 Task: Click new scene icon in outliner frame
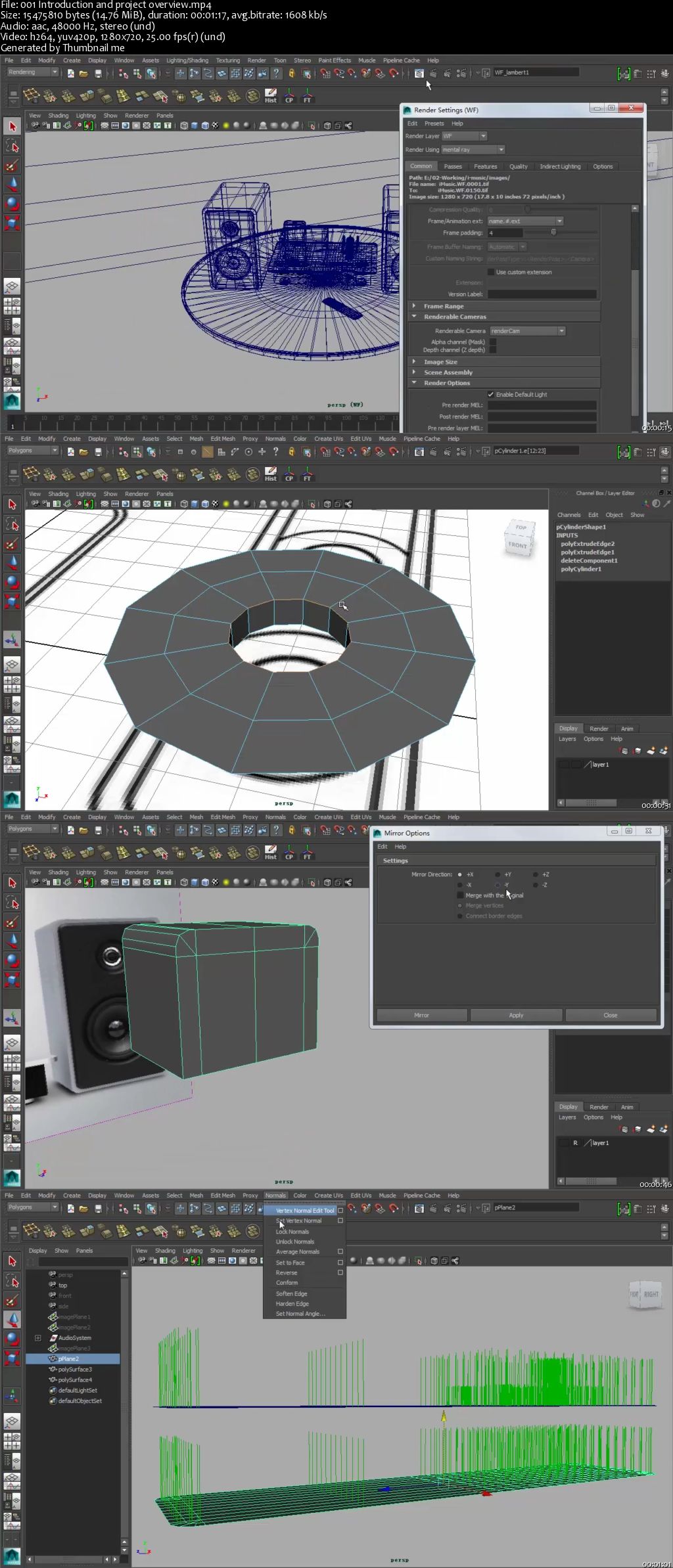[x=70, y=1209]
